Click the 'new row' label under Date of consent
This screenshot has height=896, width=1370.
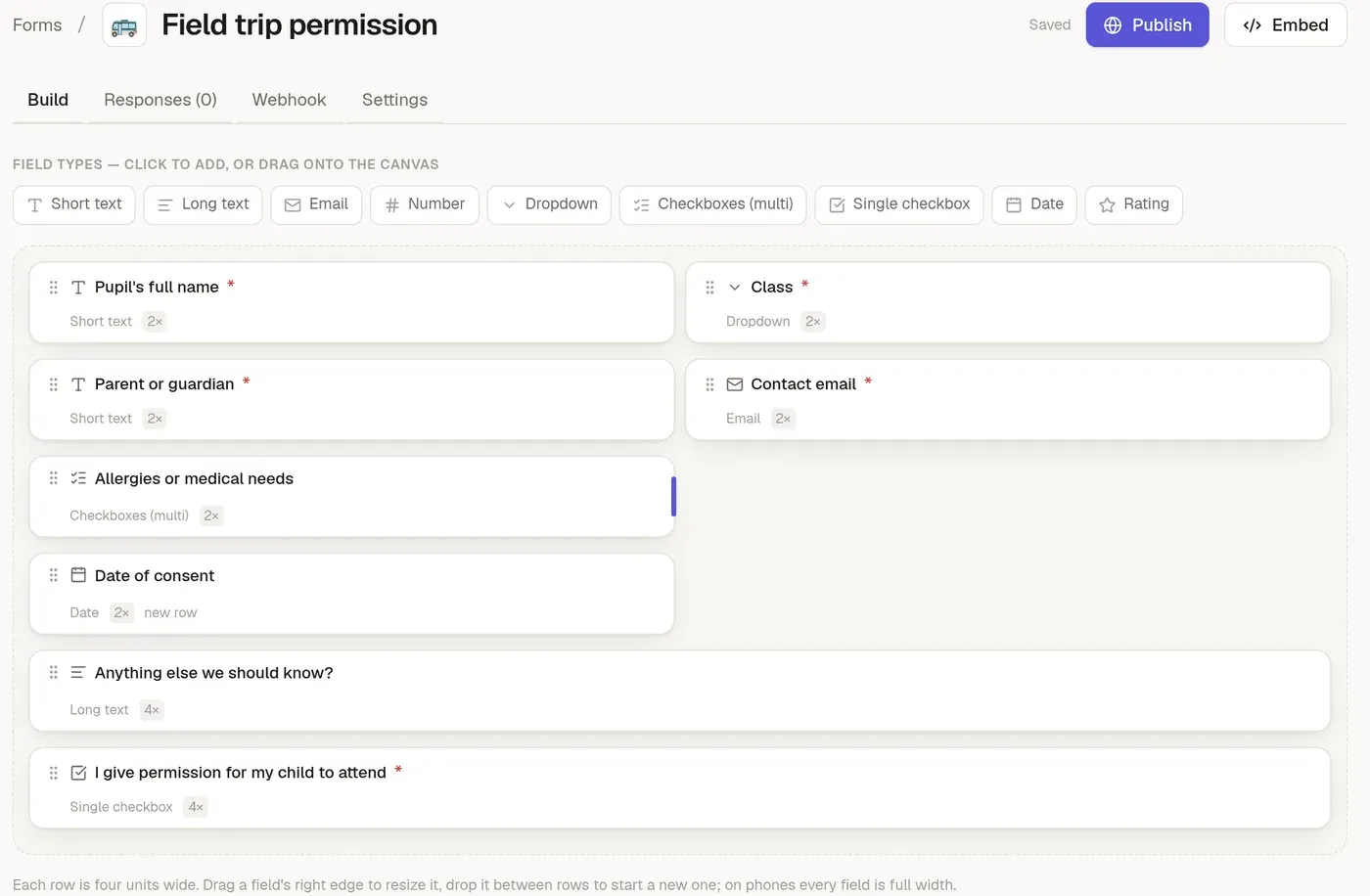(x=170, y=613)
